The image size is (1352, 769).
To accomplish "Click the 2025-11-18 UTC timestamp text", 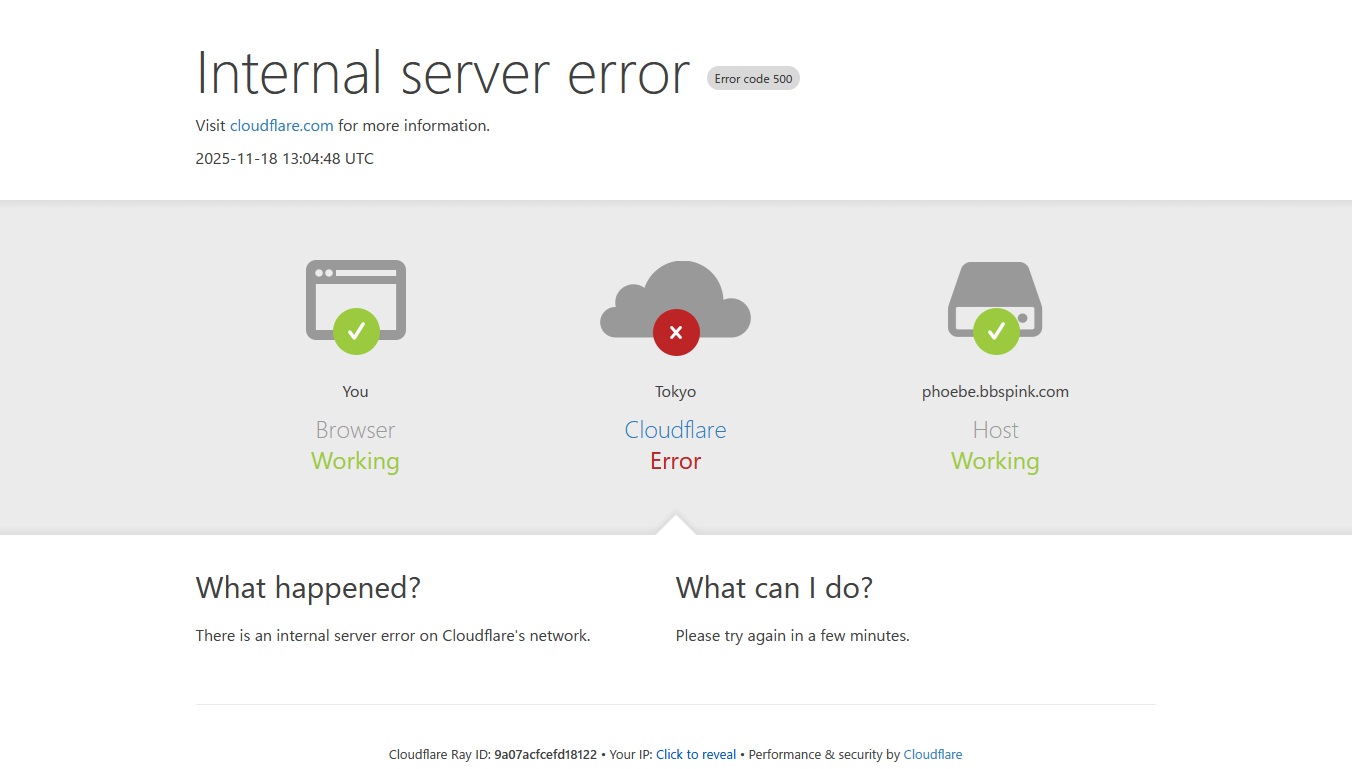I will [x=285, y=159].
